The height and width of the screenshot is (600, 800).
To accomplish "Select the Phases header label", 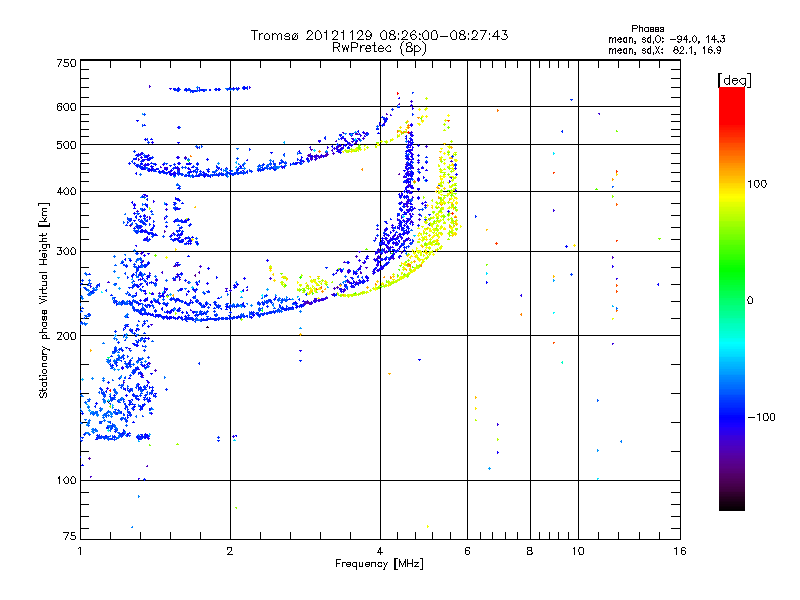I will coord(647,29).
